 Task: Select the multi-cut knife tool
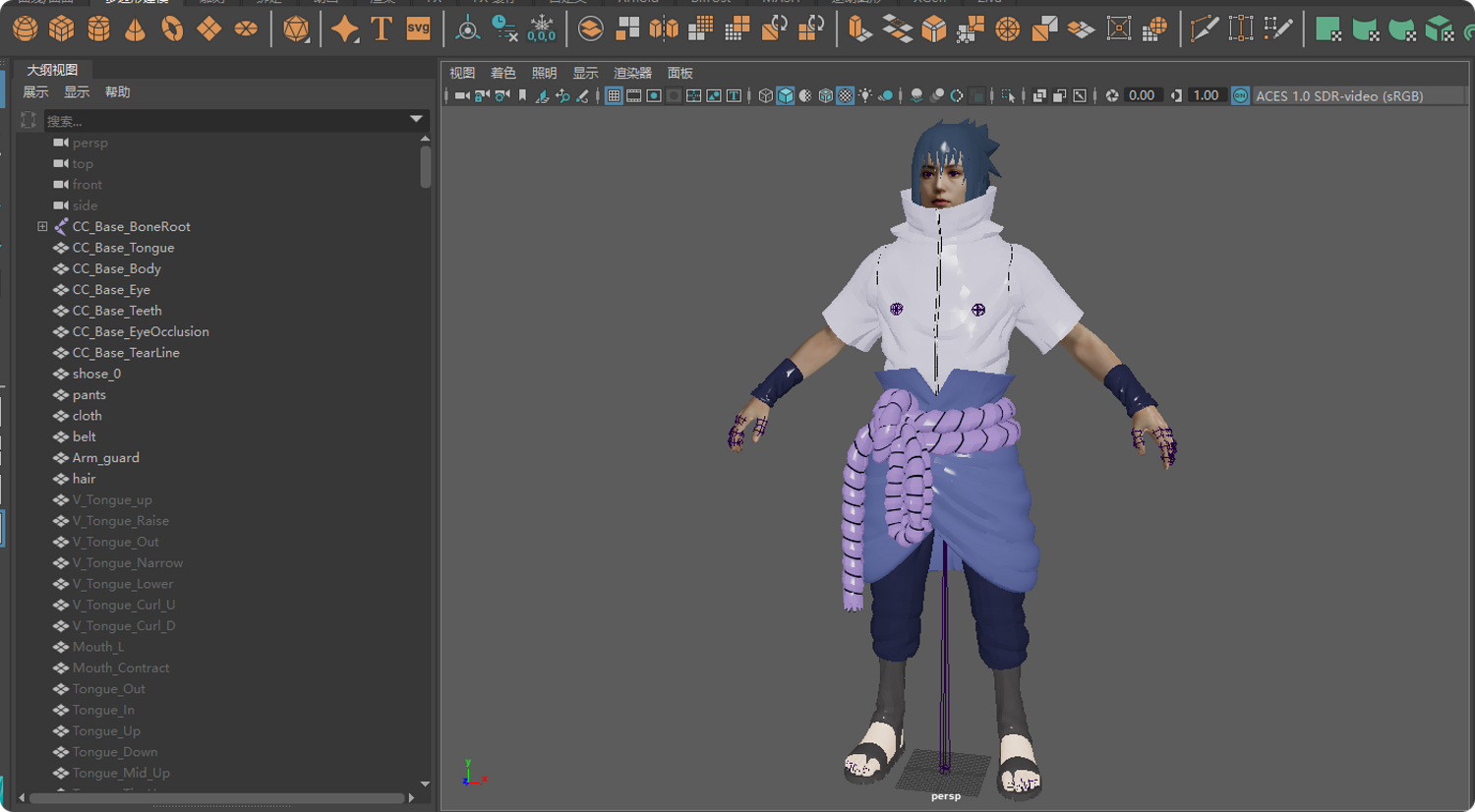[x=1204, y=29]
